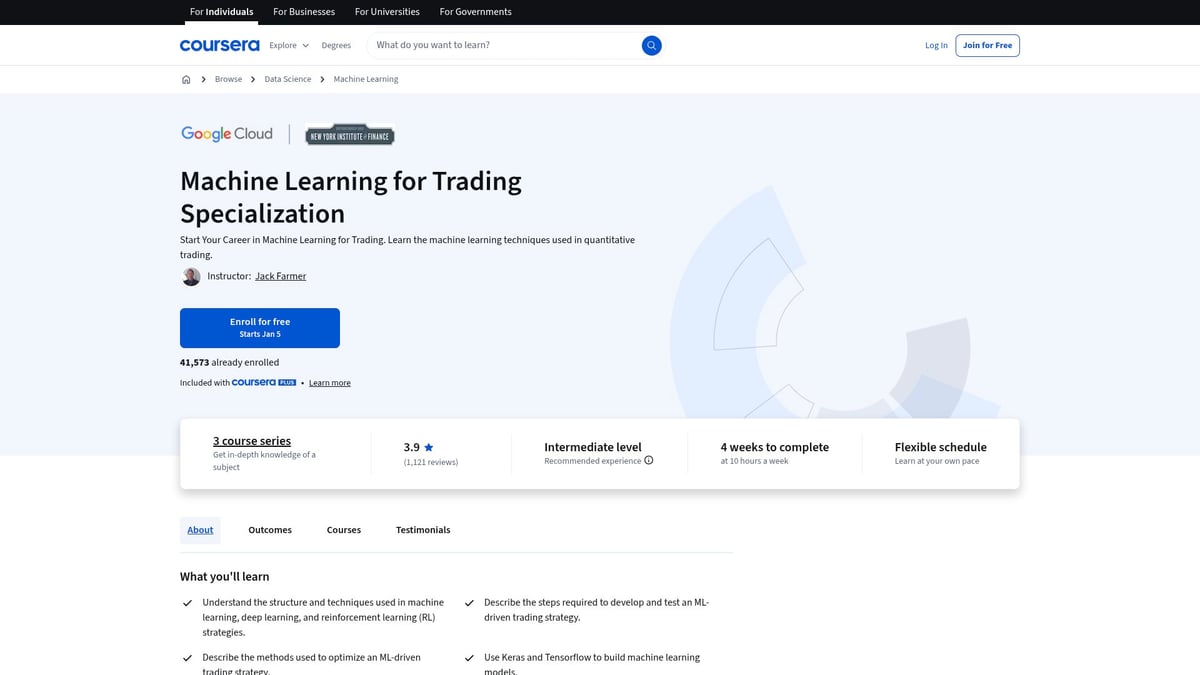The image size is (1200, 675).
Task: Click the 'What you'll learn' heading
Action: coord(225,577)
